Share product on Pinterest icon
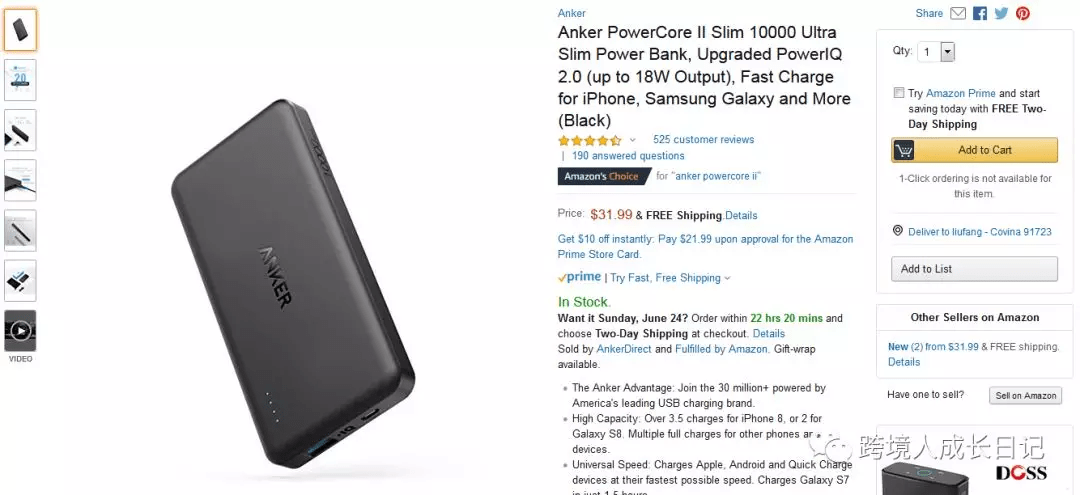1080x495 pixels. (x=1023, y=13)
